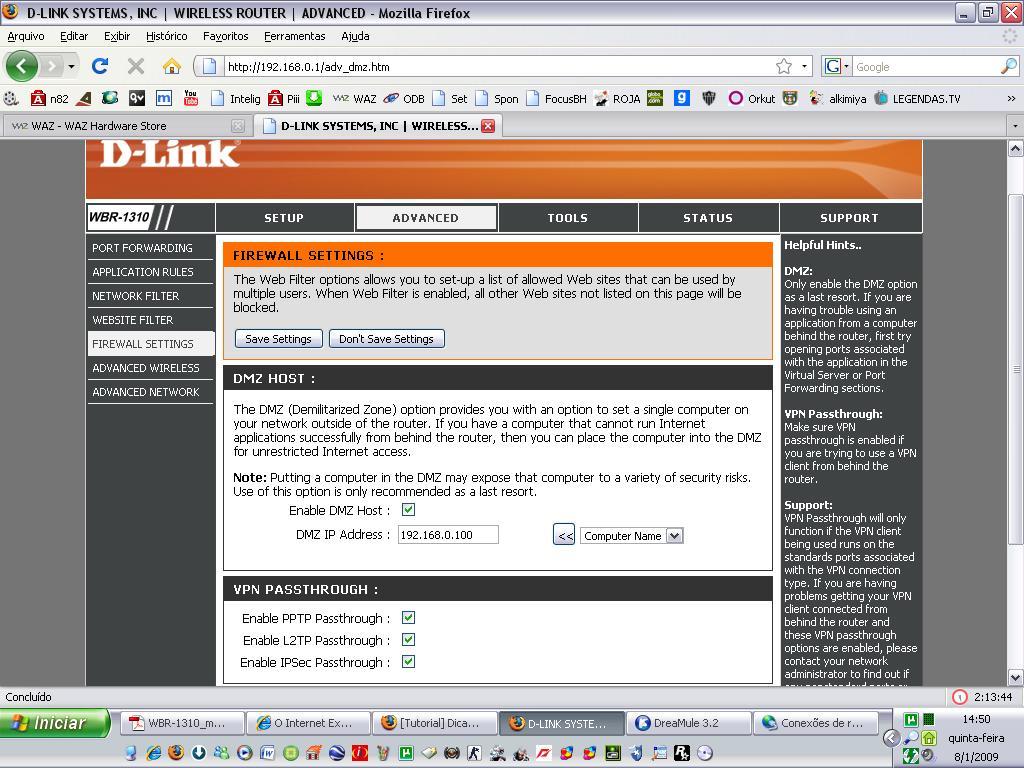Open the ROJA bookmark
The width and height of the screenshot is (1024, 768).
616,99
